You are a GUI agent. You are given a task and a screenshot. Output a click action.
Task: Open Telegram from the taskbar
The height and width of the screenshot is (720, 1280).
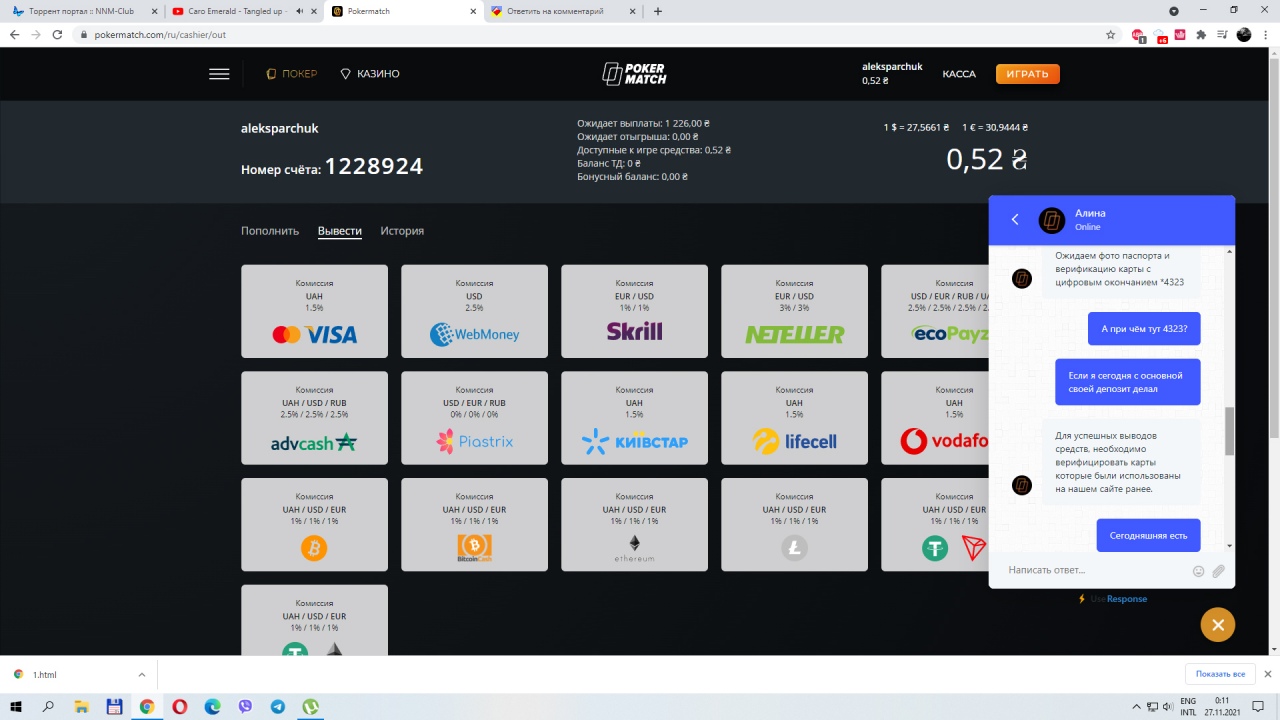click(x=278, y=706)
